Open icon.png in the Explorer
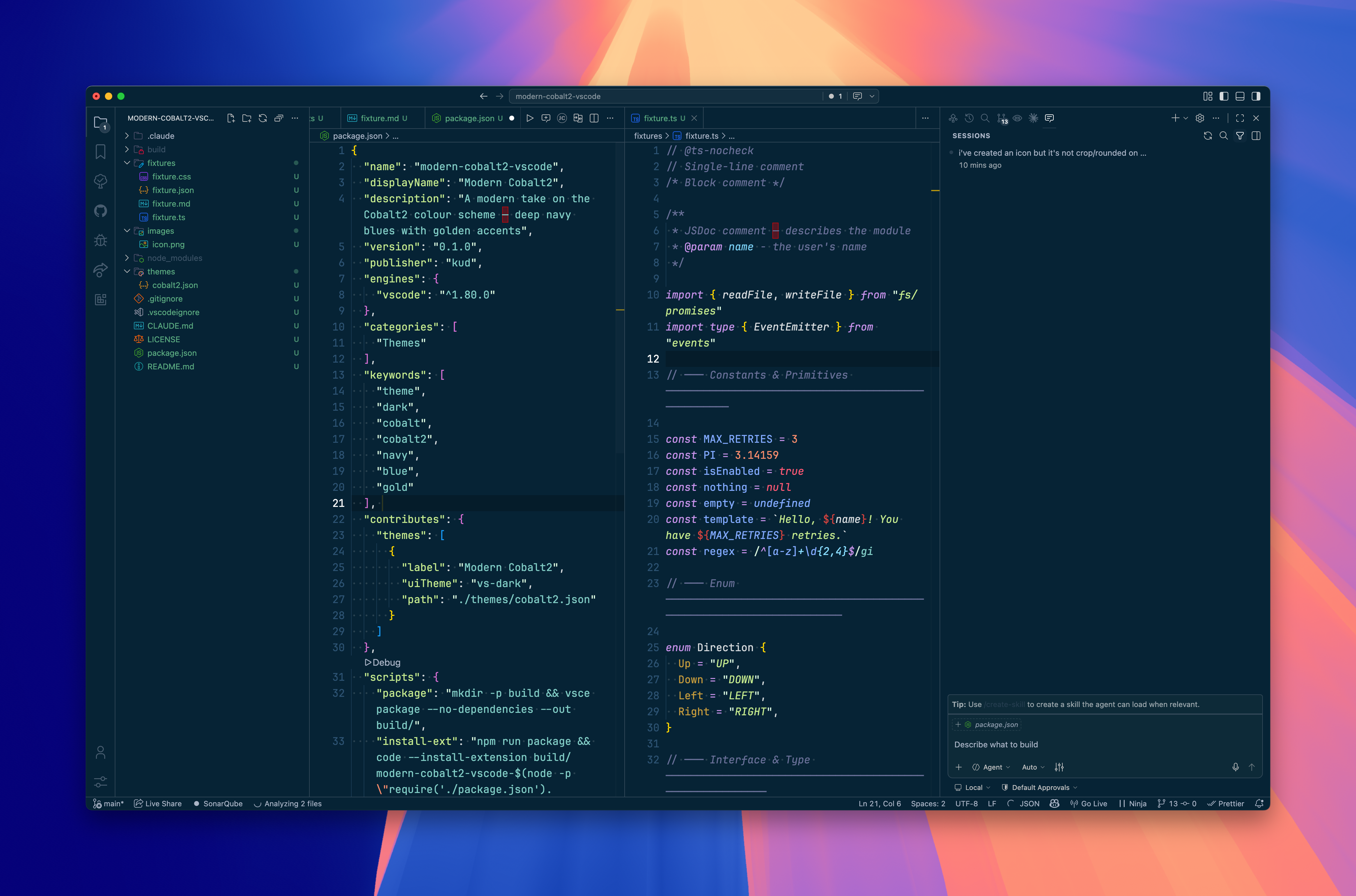 click(213, 245)
